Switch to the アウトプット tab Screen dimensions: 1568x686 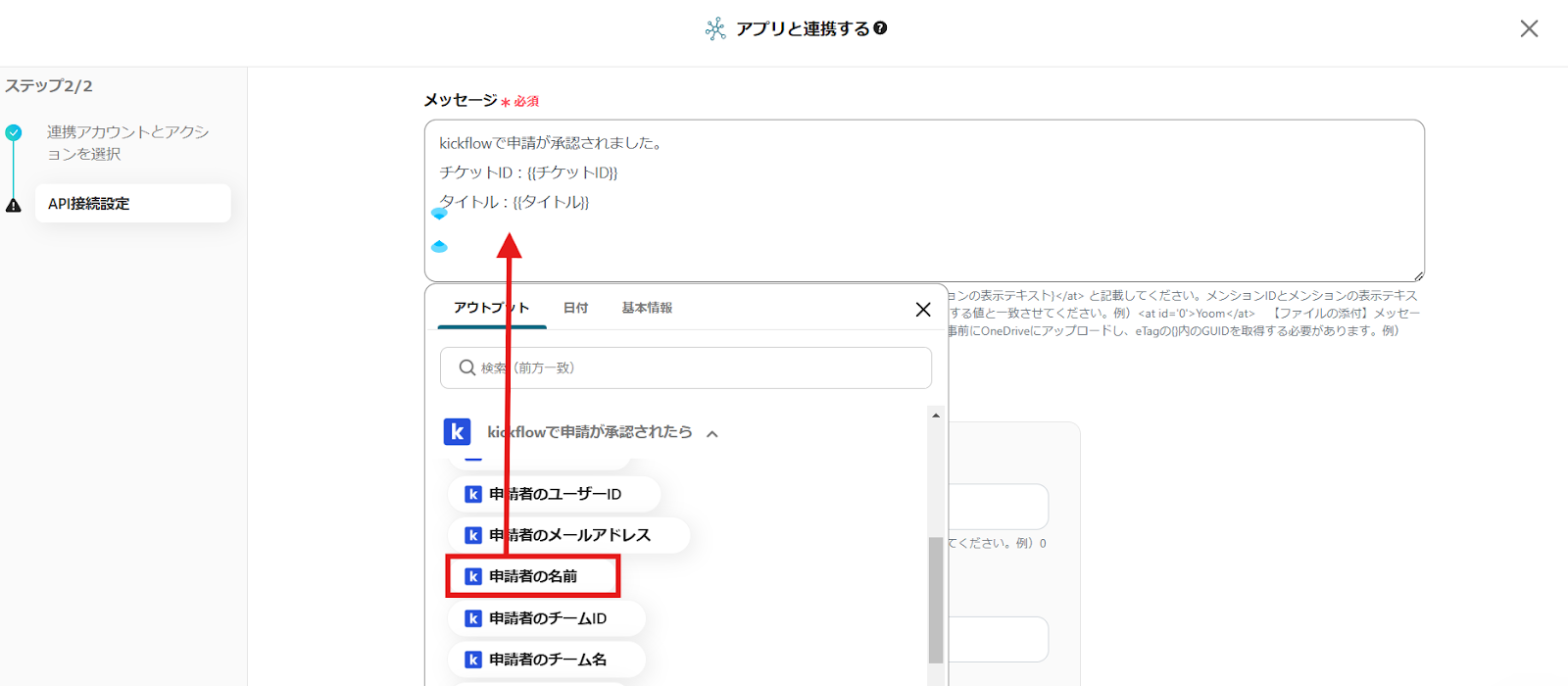(x=491, y=308)
